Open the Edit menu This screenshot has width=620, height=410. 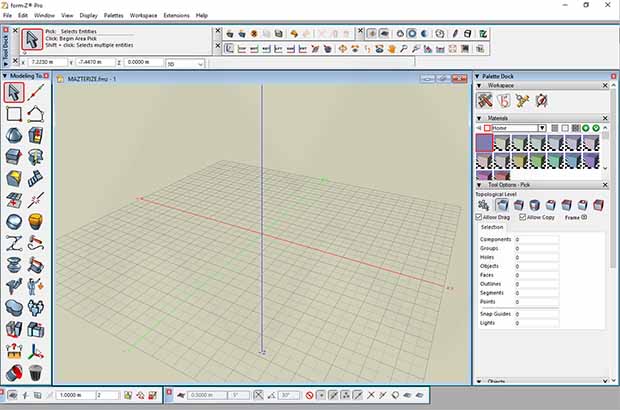pyautogui.click(x=23, y=15)
